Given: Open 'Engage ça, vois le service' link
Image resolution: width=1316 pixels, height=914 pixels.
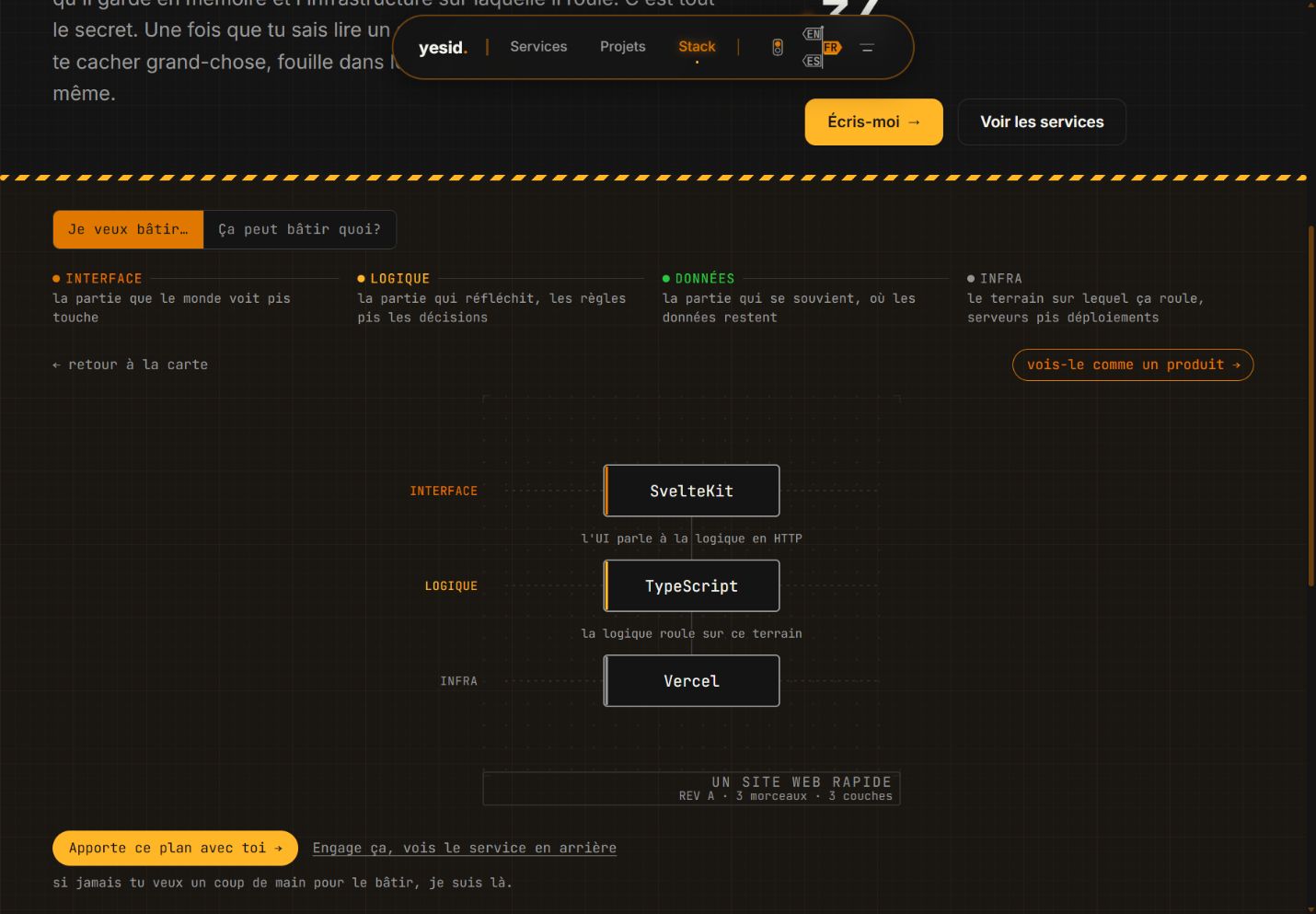Looking at the screenshot, I should pyautogui.click(x=465, y=848).
